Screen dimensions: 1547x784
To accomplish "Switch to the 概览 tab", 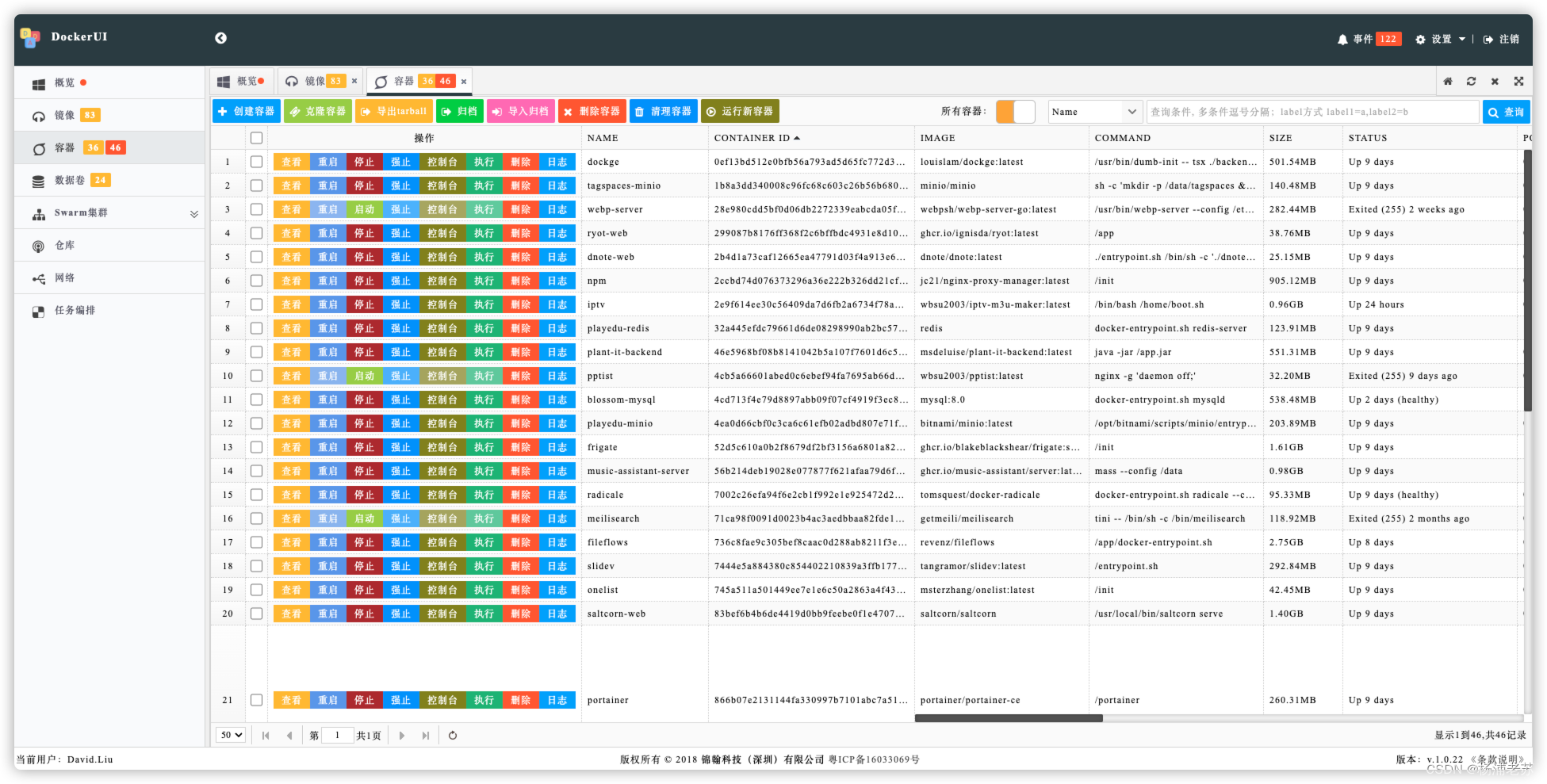I will point(243,81).
